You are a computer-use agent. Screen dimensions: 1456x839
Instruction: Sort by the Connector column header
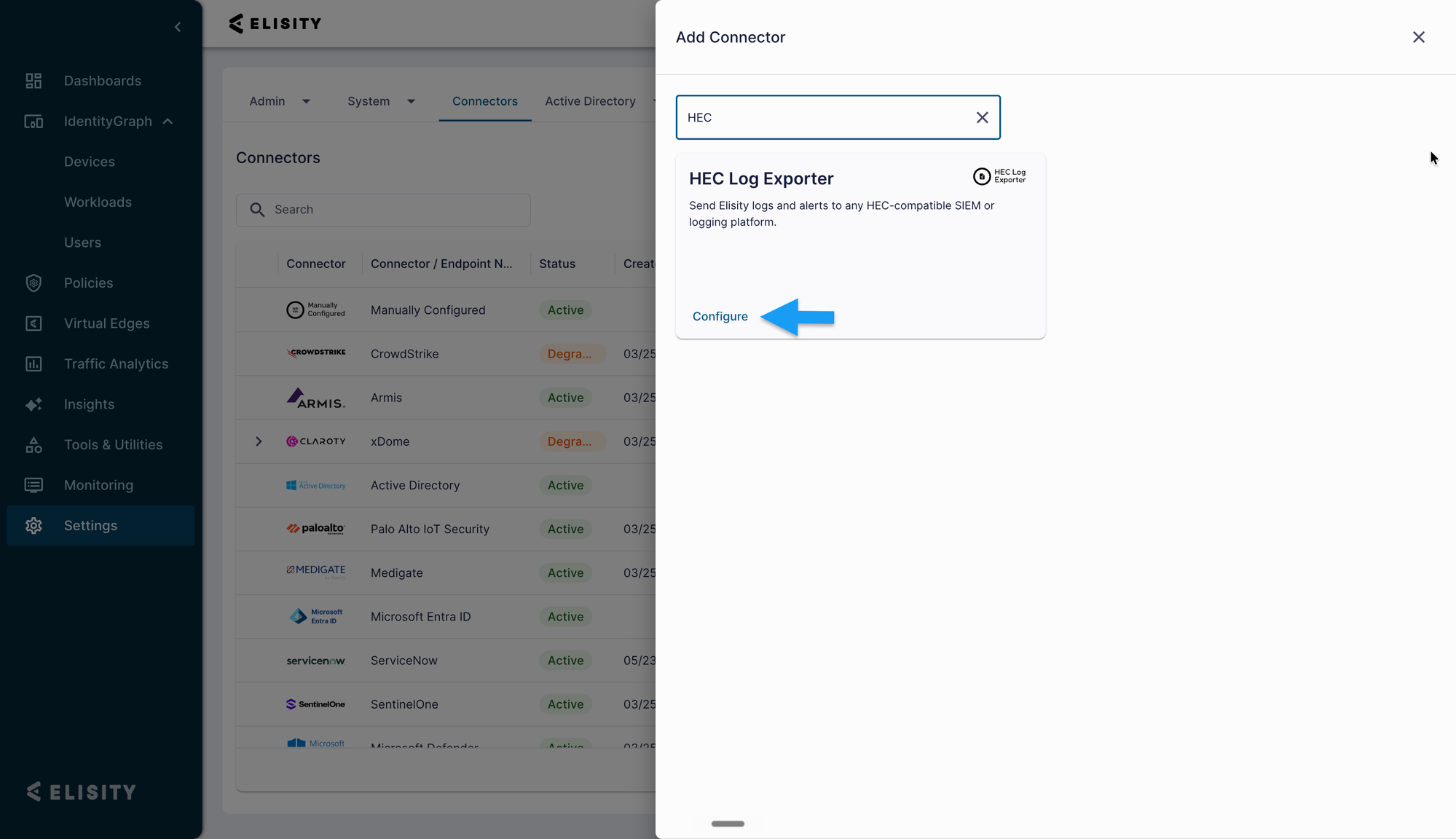[x=315, y=264]
